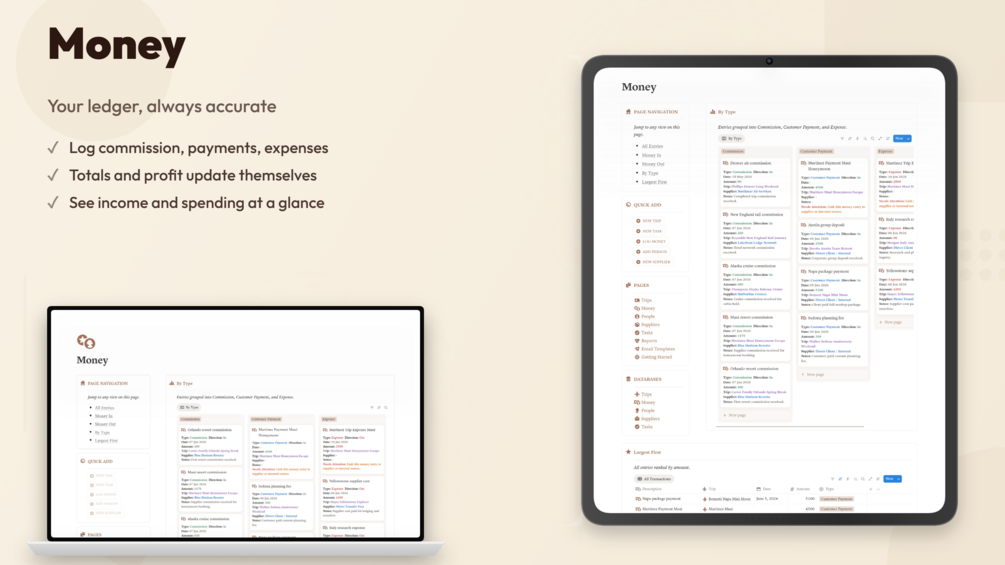Screen dimensions: 1005x565
Task: Open Email Templates page in tablet sidebar
Action: 654,349
